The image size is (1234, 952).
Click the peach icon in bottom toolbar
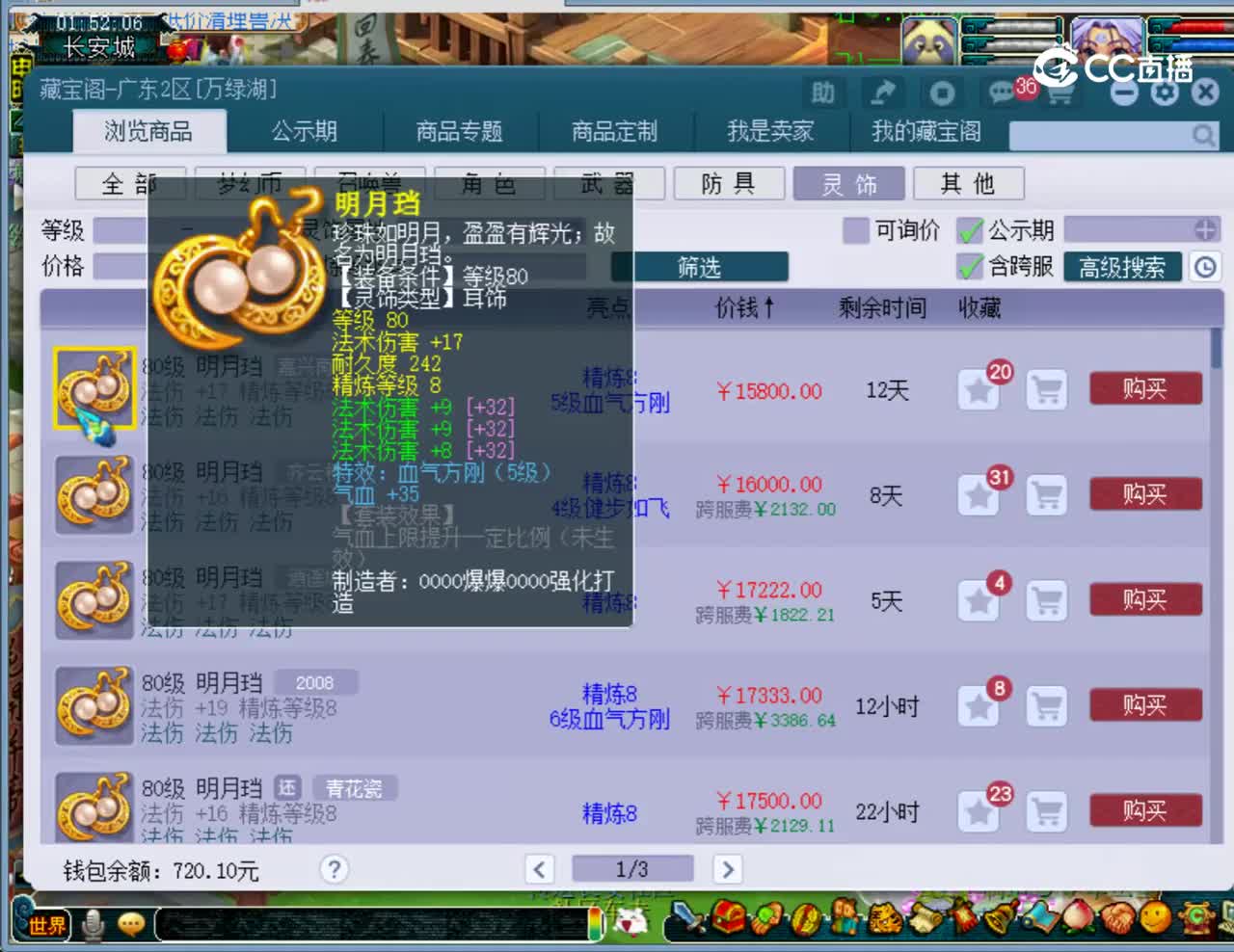[1079, 918]
